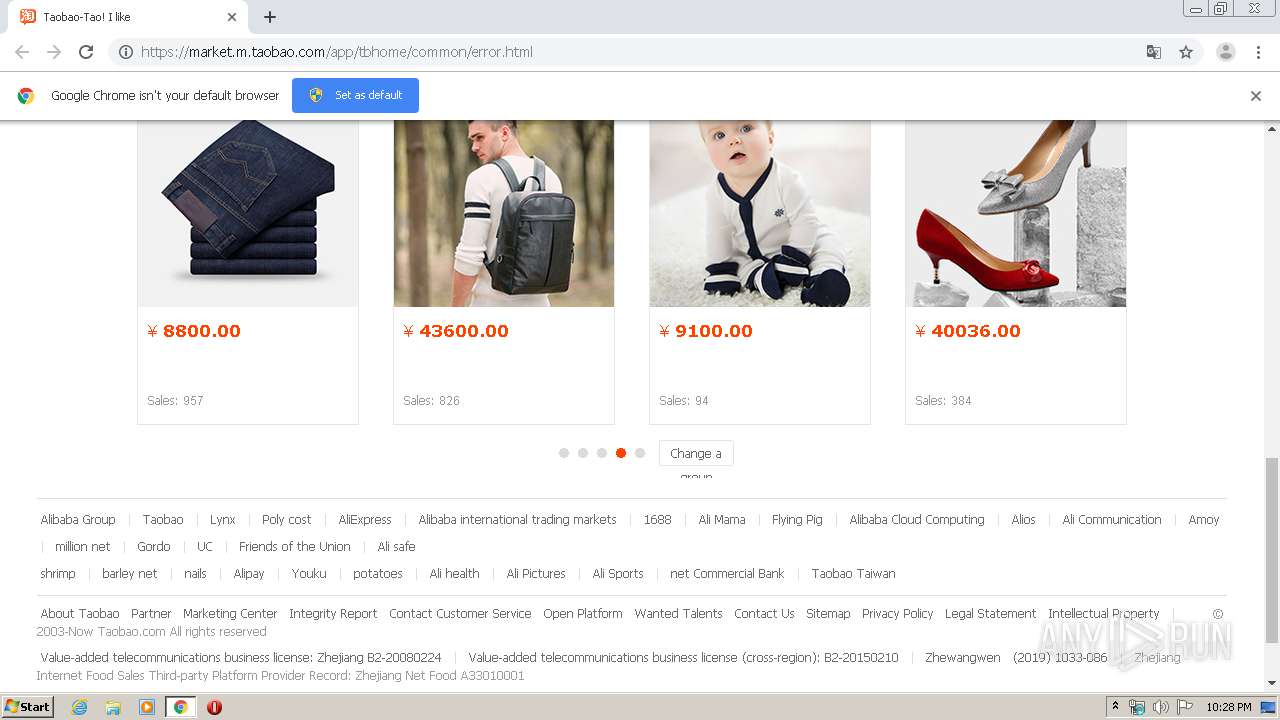Select the second carousel dot

[x=583, y=453]
